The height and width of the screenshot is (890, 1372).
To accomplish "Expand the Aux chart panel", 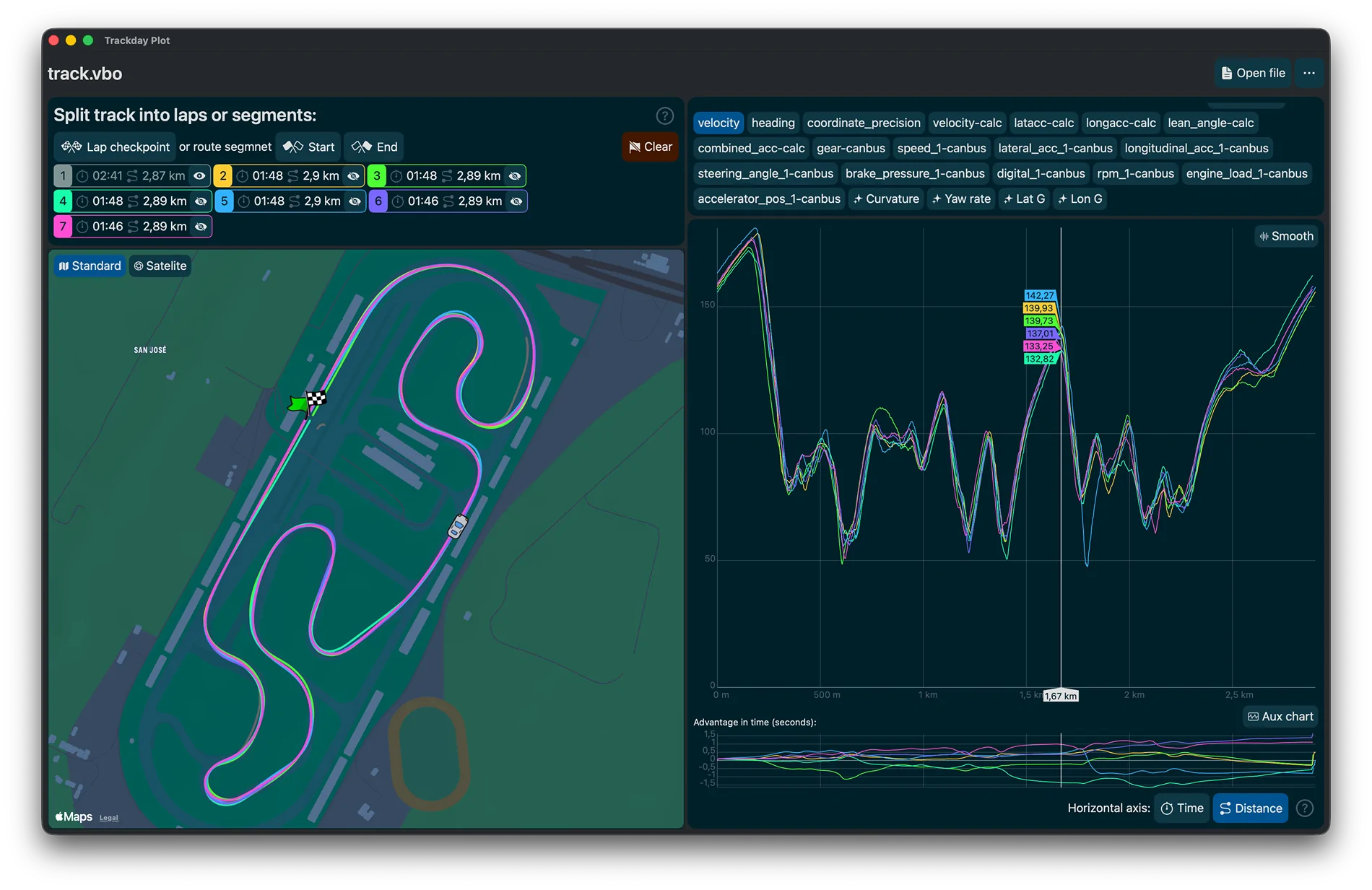I will pos(1280,717).
